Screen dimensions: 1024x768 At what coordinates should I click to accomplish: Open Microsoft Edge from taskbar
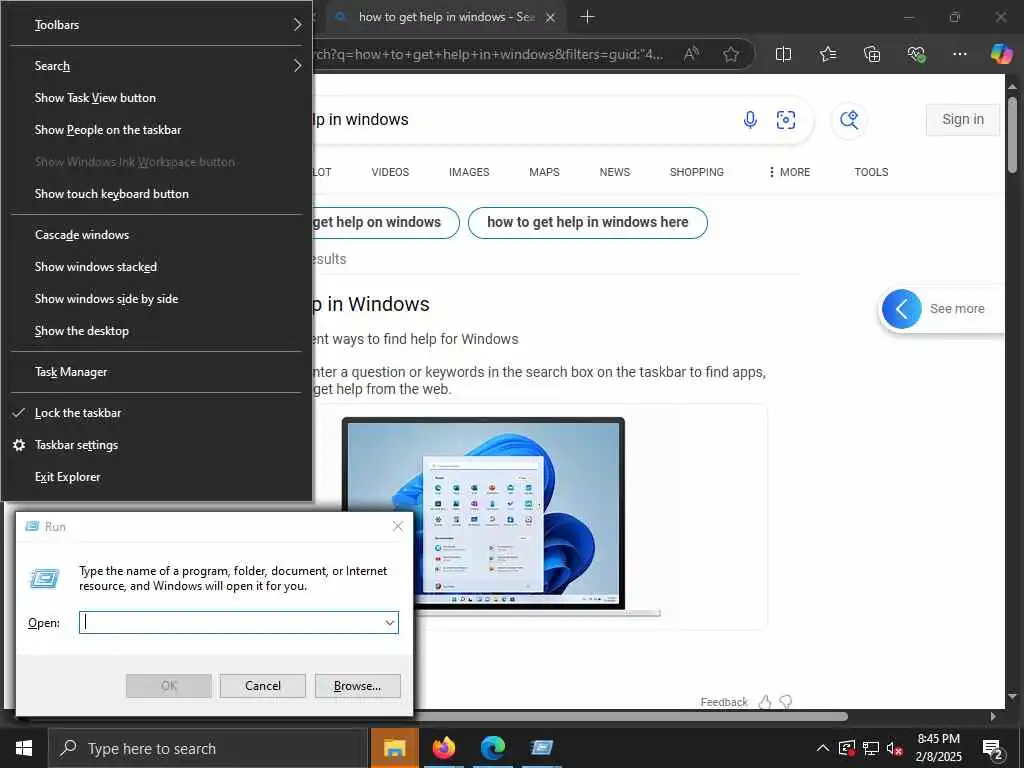pos(493,748)
